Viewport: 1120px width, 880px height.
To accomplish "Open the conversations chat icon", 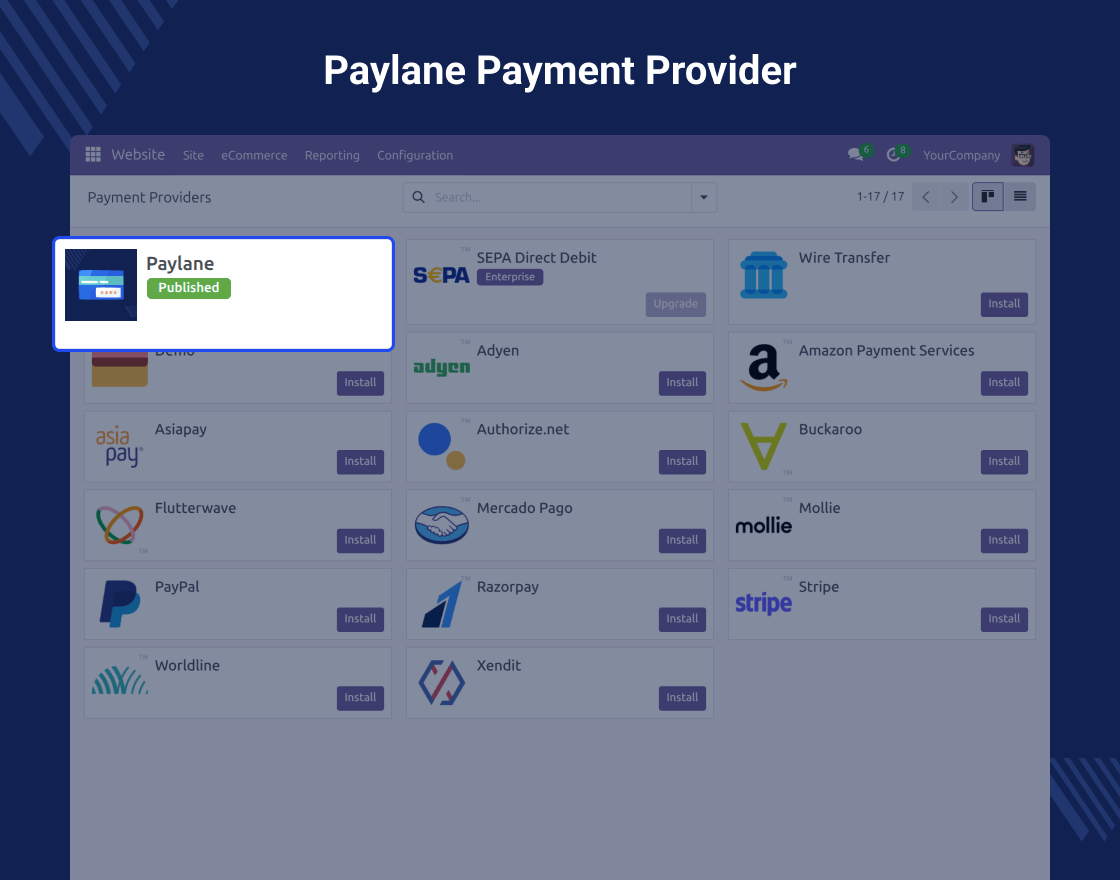I will tap(856, 154).
